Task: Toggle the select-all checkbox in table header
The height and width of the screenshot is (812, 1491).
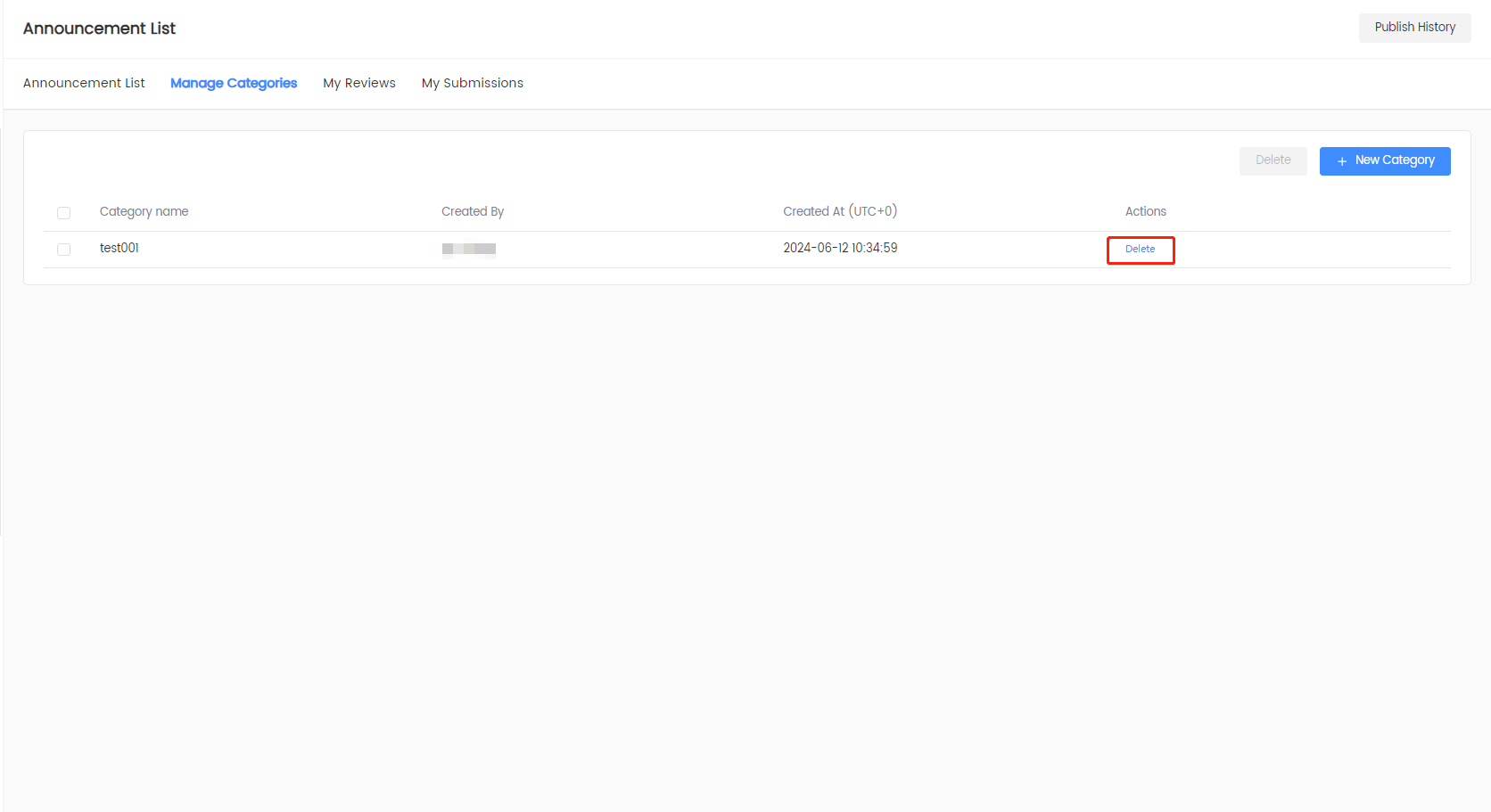Action: (x=63, y=213)
